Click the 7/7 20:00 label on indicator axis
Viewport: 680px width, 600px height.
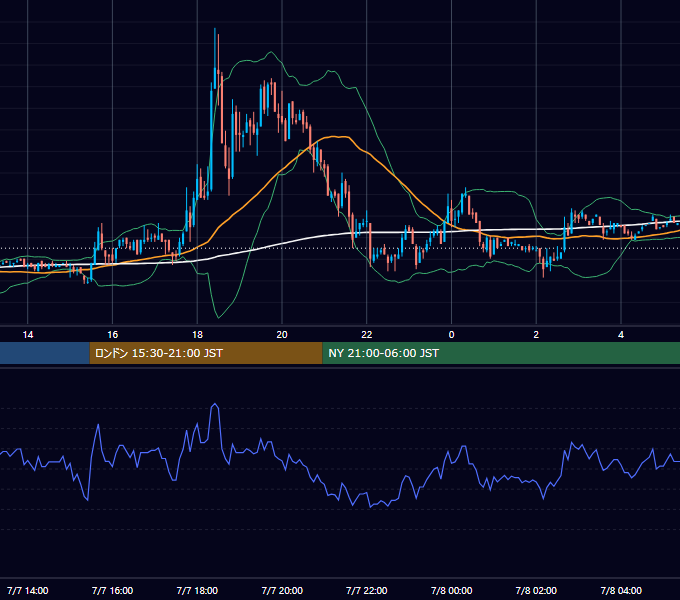tap(282, 590)
